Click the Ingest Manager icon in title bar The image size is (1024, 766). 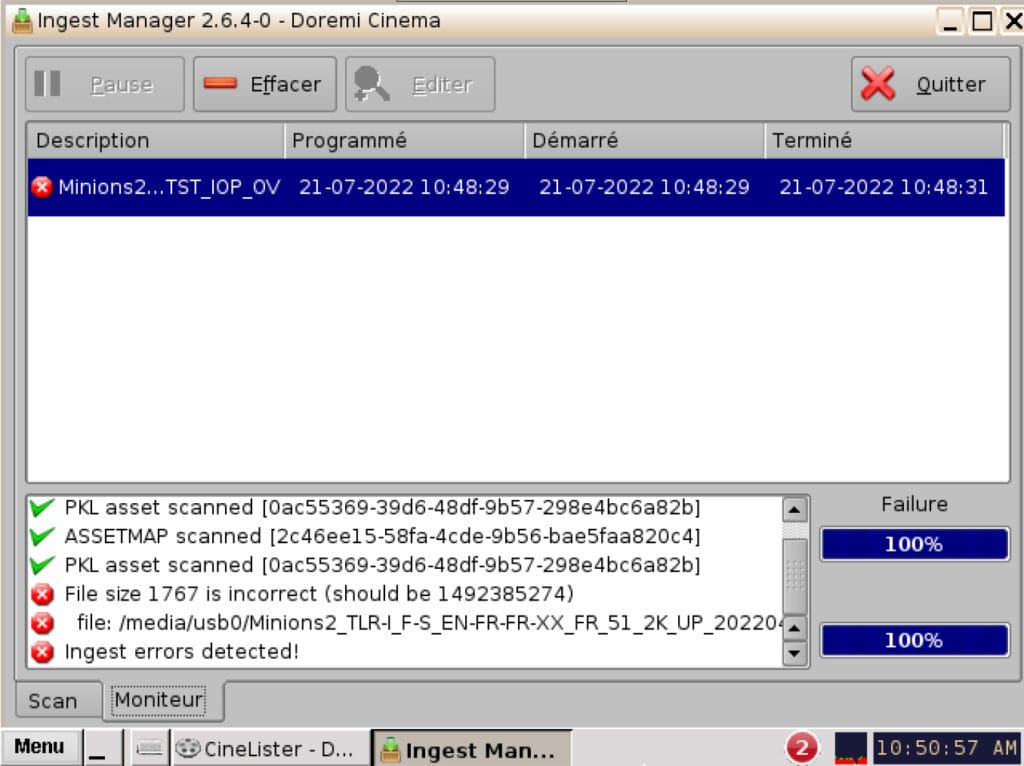coord(22,21)
